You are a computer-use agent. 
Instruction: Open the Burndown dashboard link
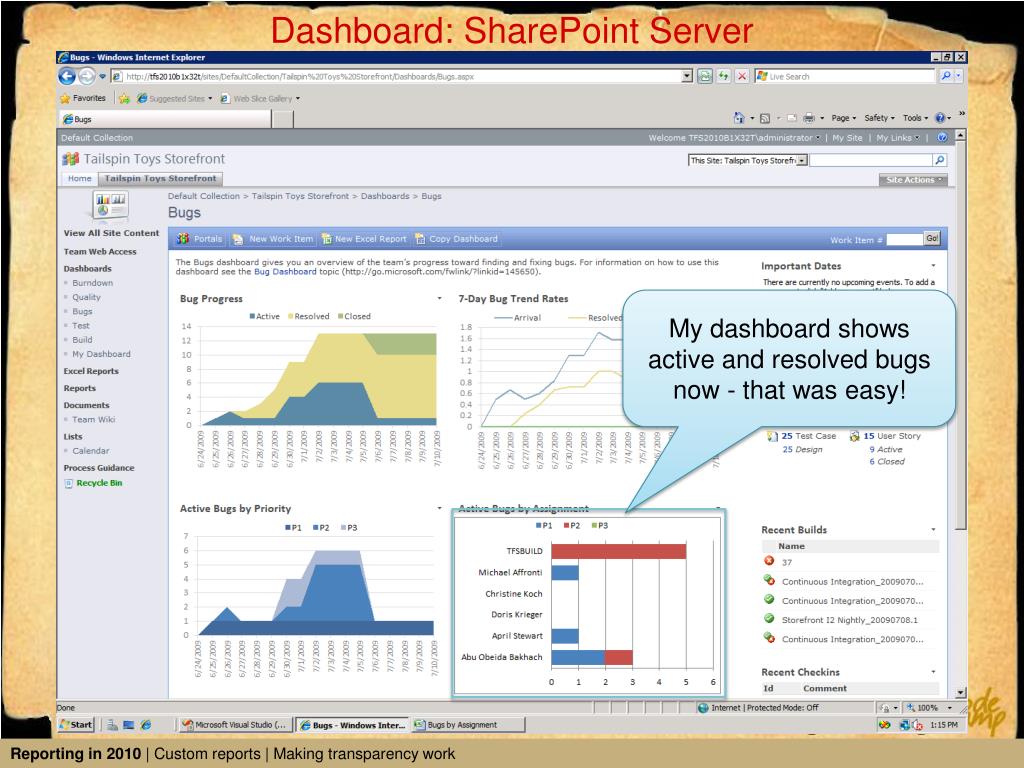click(x=93, y=283)
